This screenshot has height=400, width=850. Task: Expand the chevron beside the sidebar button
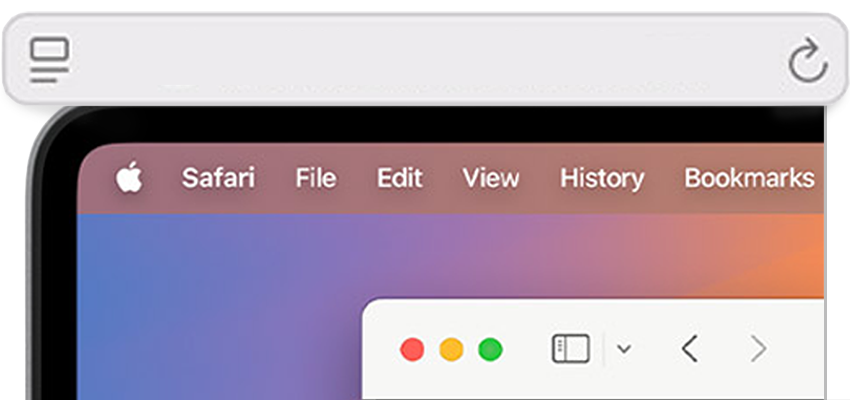[624, 349]
